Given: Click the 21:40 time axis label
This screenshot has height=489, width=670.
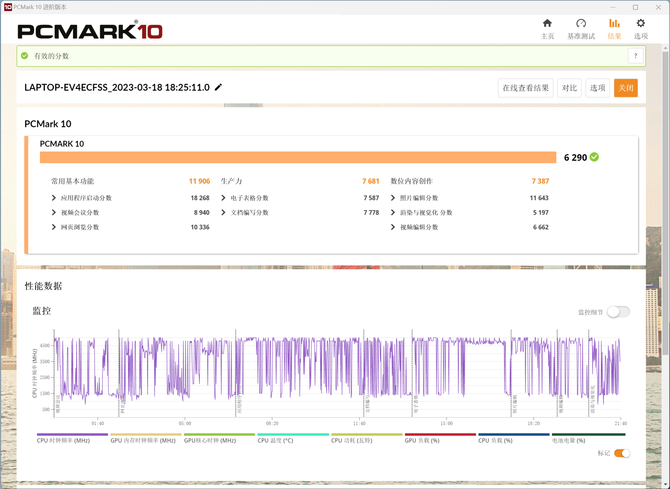Looking at the screenshot, I should 620,423.
